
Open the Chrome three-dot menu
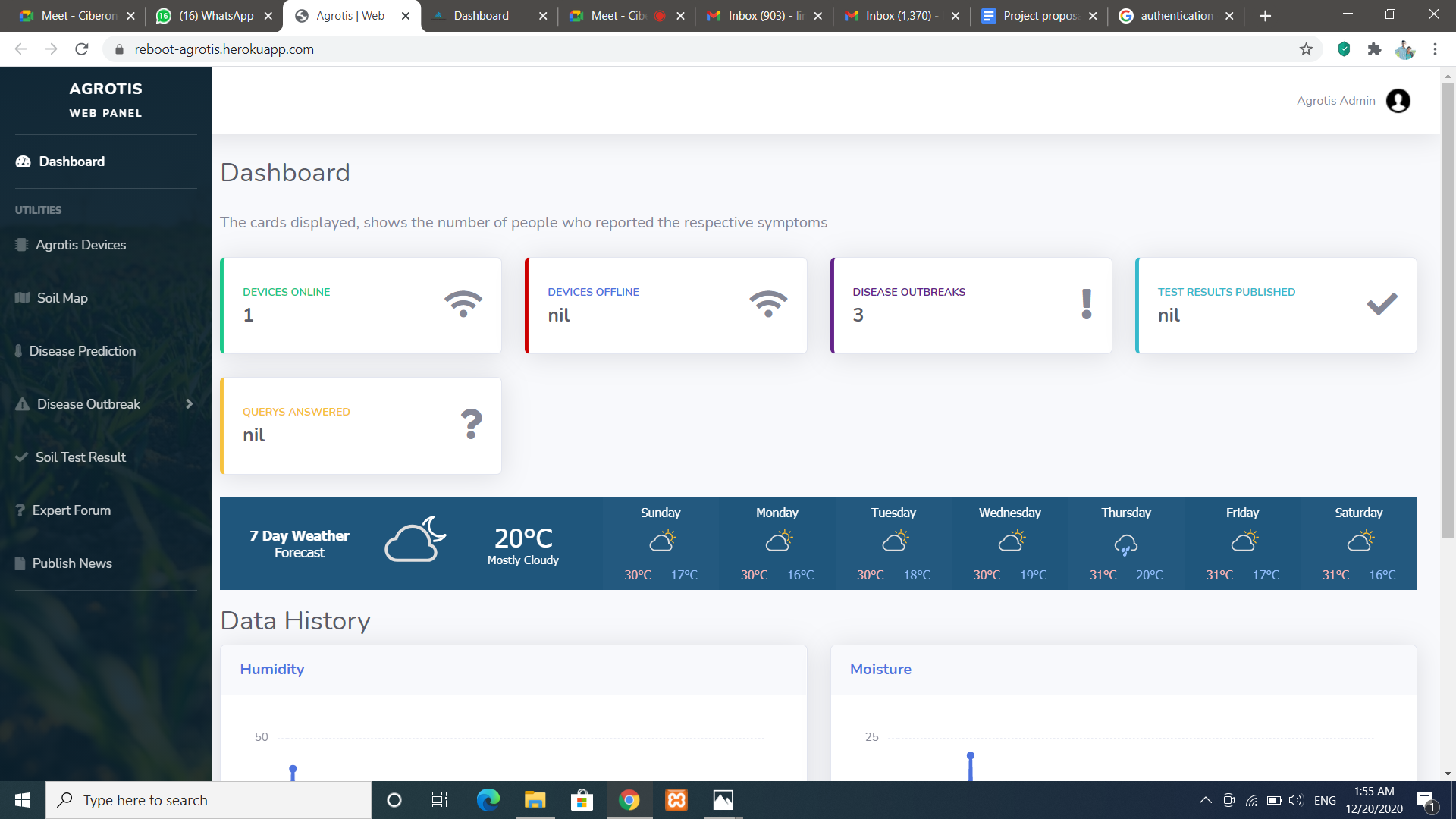coord(1435,49)
